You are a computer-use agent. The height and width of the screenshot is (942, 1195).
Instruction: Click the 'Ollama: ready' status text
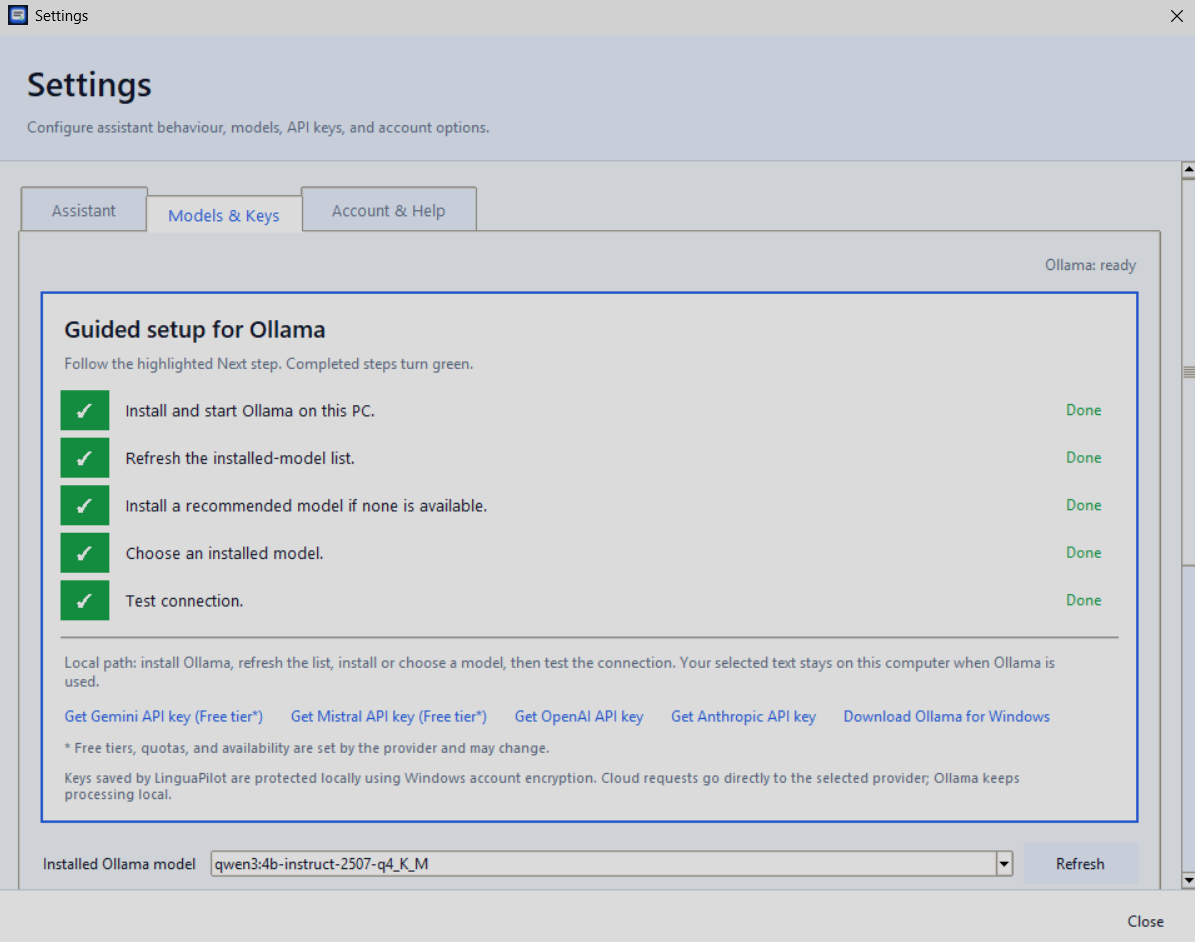(1090, 265)
